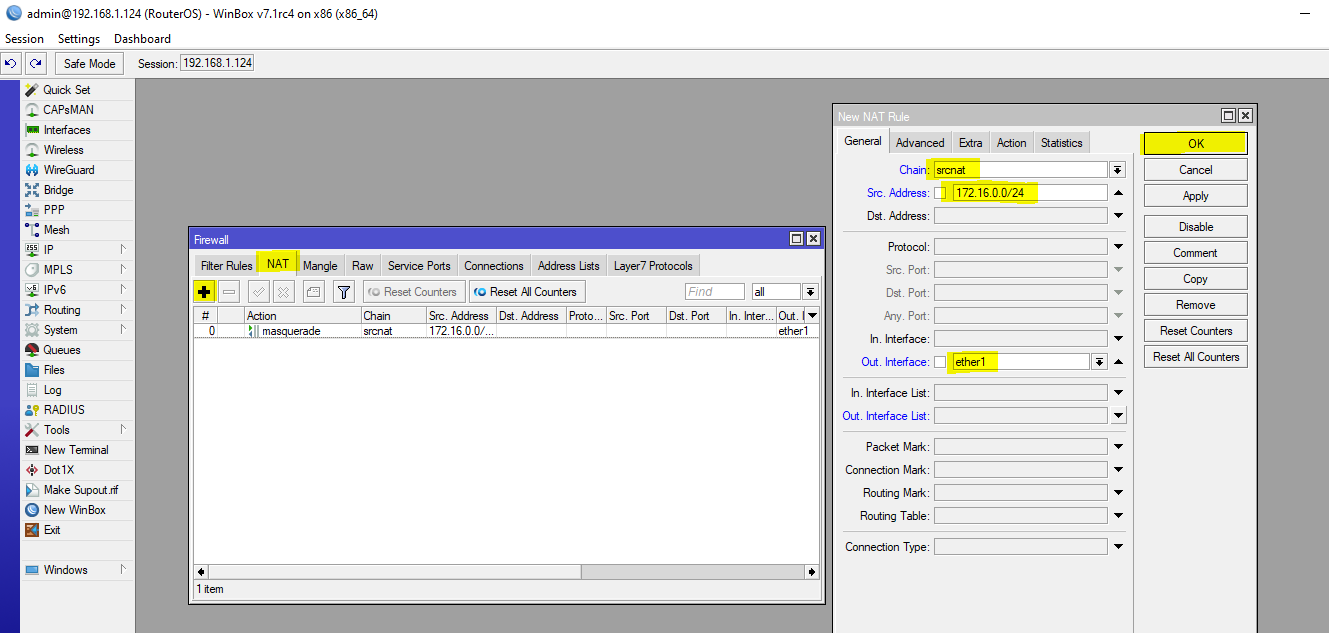This screenshot has width=1329, height=633.
Task: Open the Wireless sidebar item
Action: pyautogui.click(x=64, y=150)
